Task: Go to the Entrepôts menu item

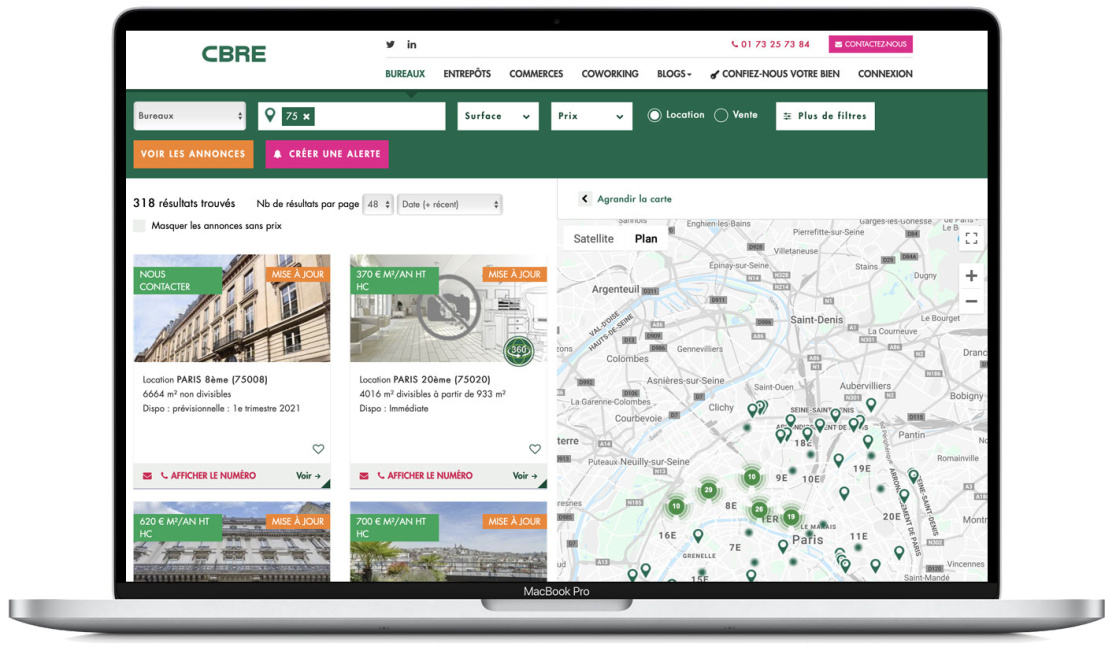Action: click(467, 73)
